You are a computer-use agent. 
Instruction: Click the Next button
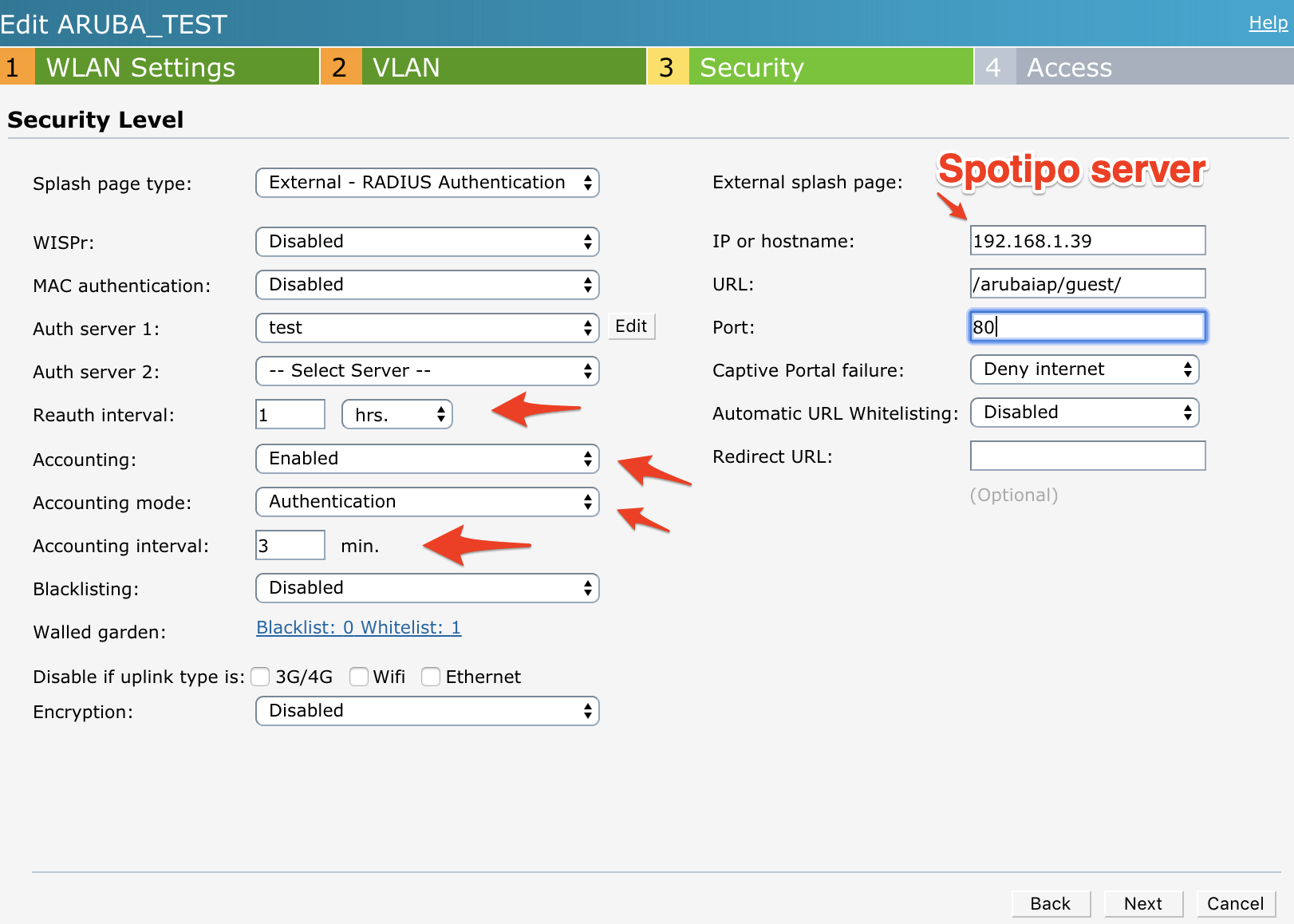pyautogui.click(x=1143, y=903)
